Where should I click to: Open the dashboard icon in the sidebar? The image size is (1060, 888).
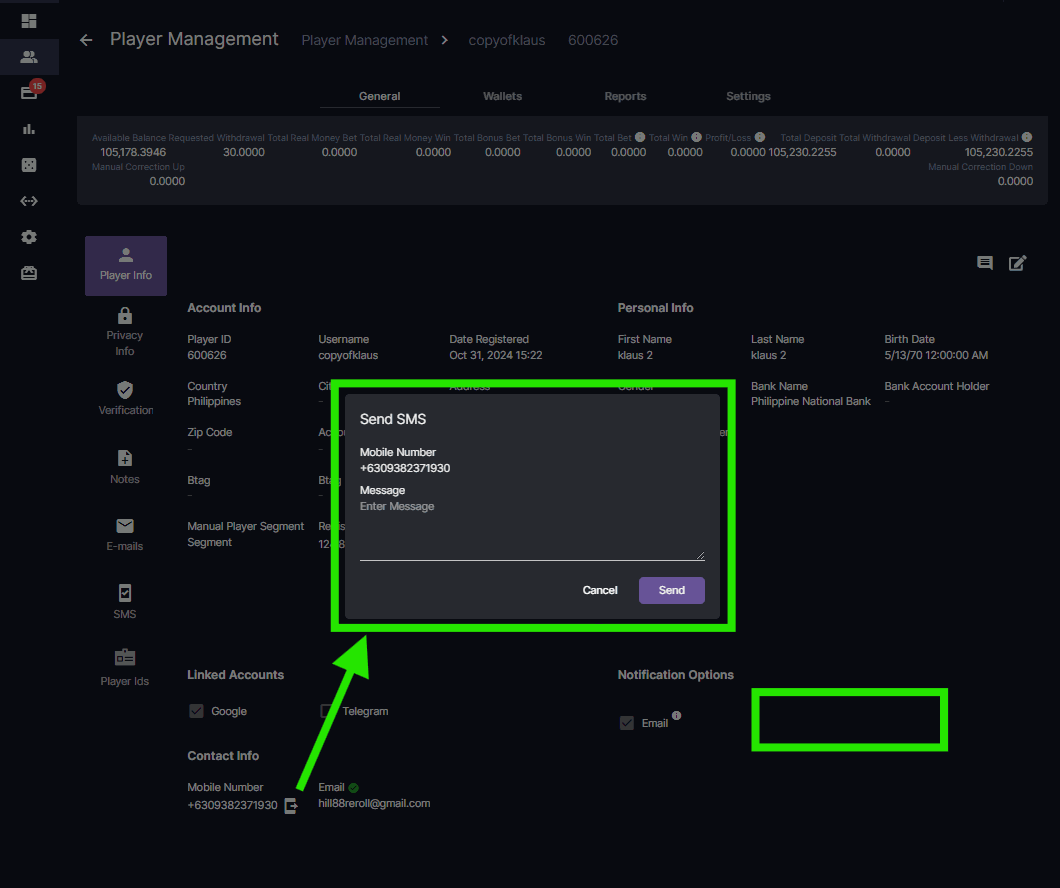[29, 21]
